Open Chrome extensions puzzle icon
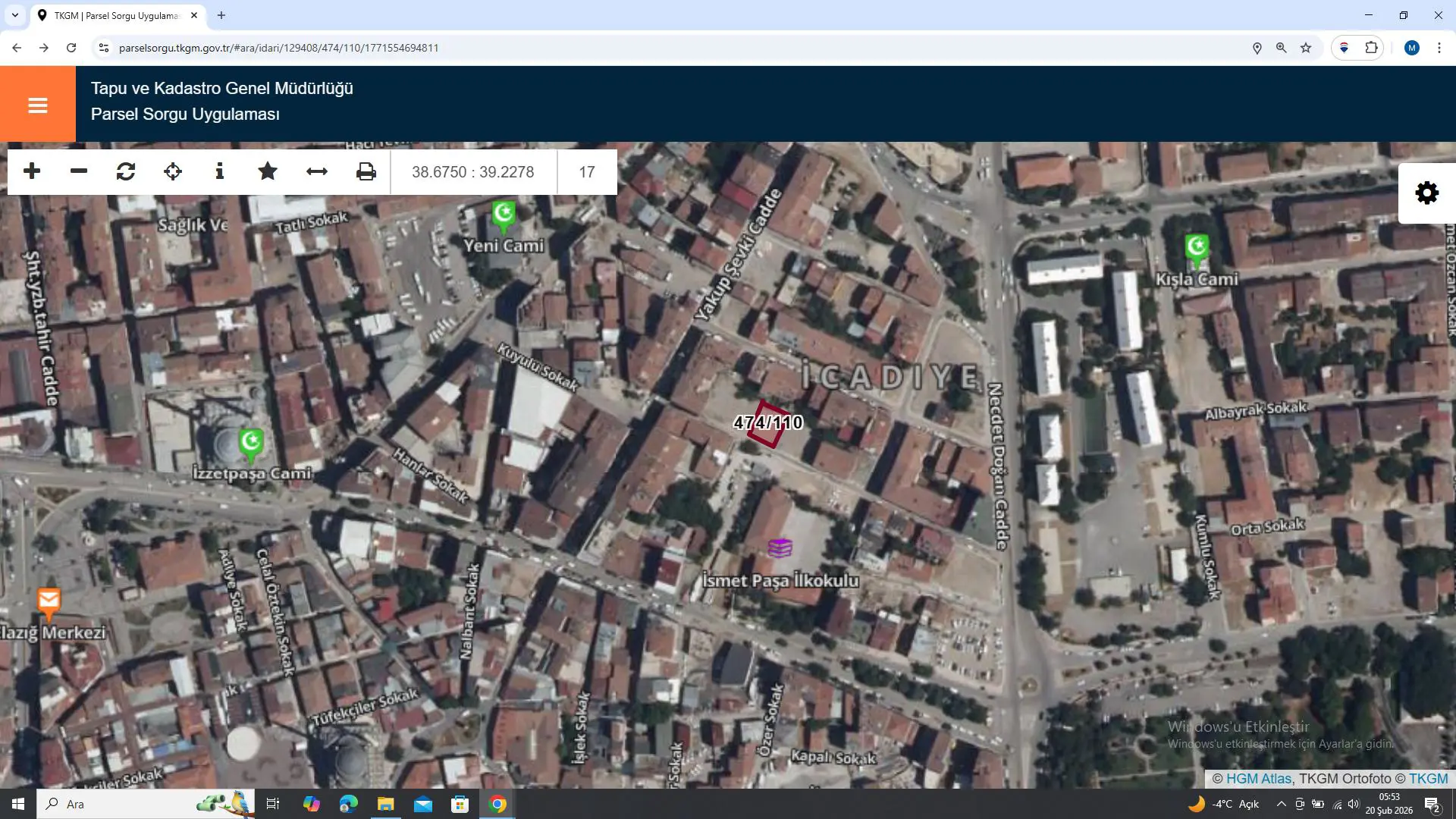This screenshot has height=819, width=1456. pyautogui.click(x=1371, y=48)
